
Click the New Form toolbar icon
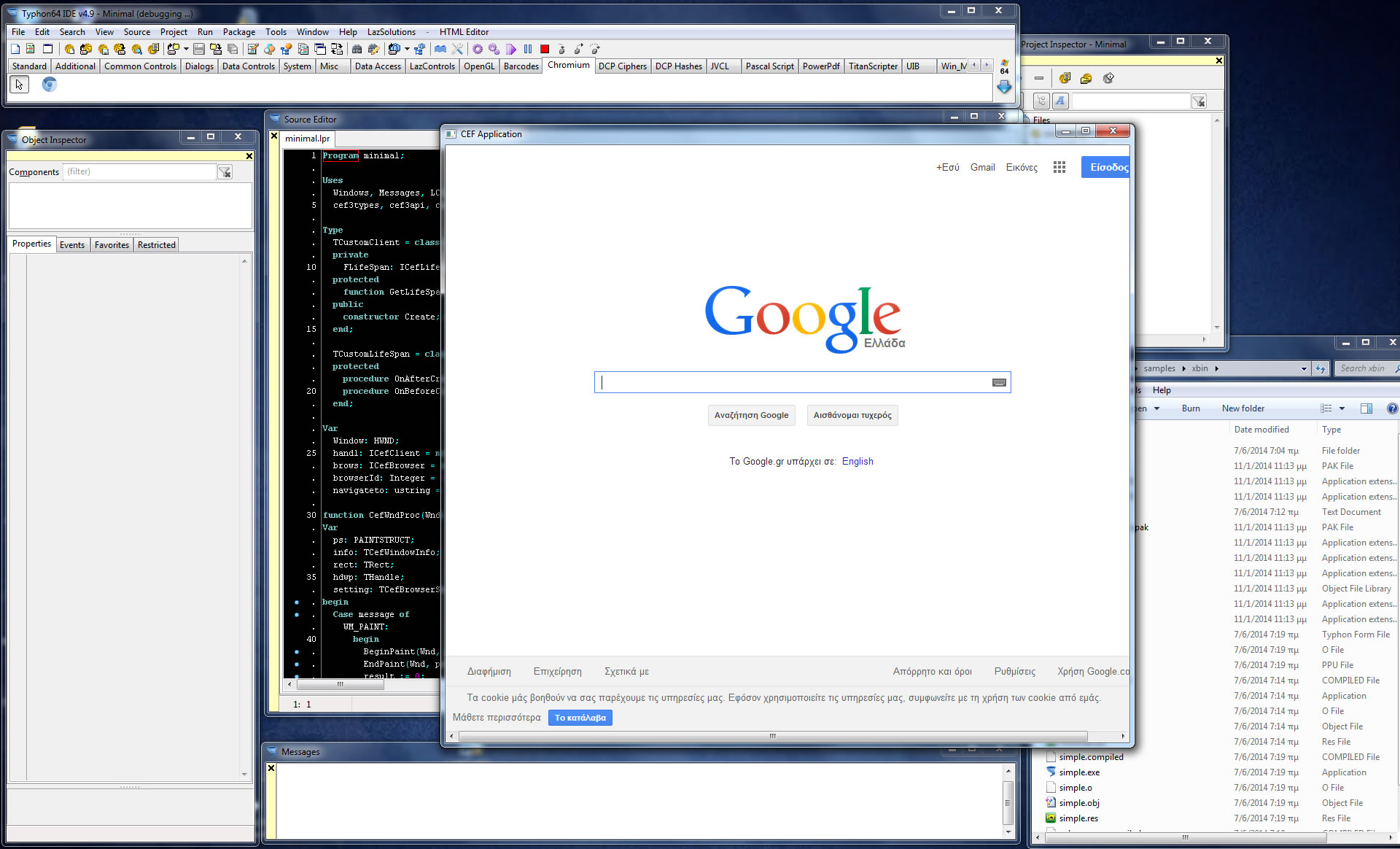point(47,49)
